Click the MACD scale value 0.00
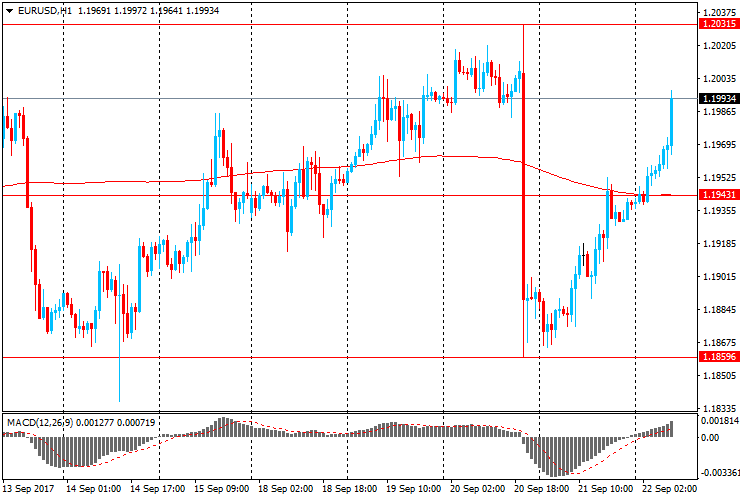 pyautogui.click(x=710, y=438)
